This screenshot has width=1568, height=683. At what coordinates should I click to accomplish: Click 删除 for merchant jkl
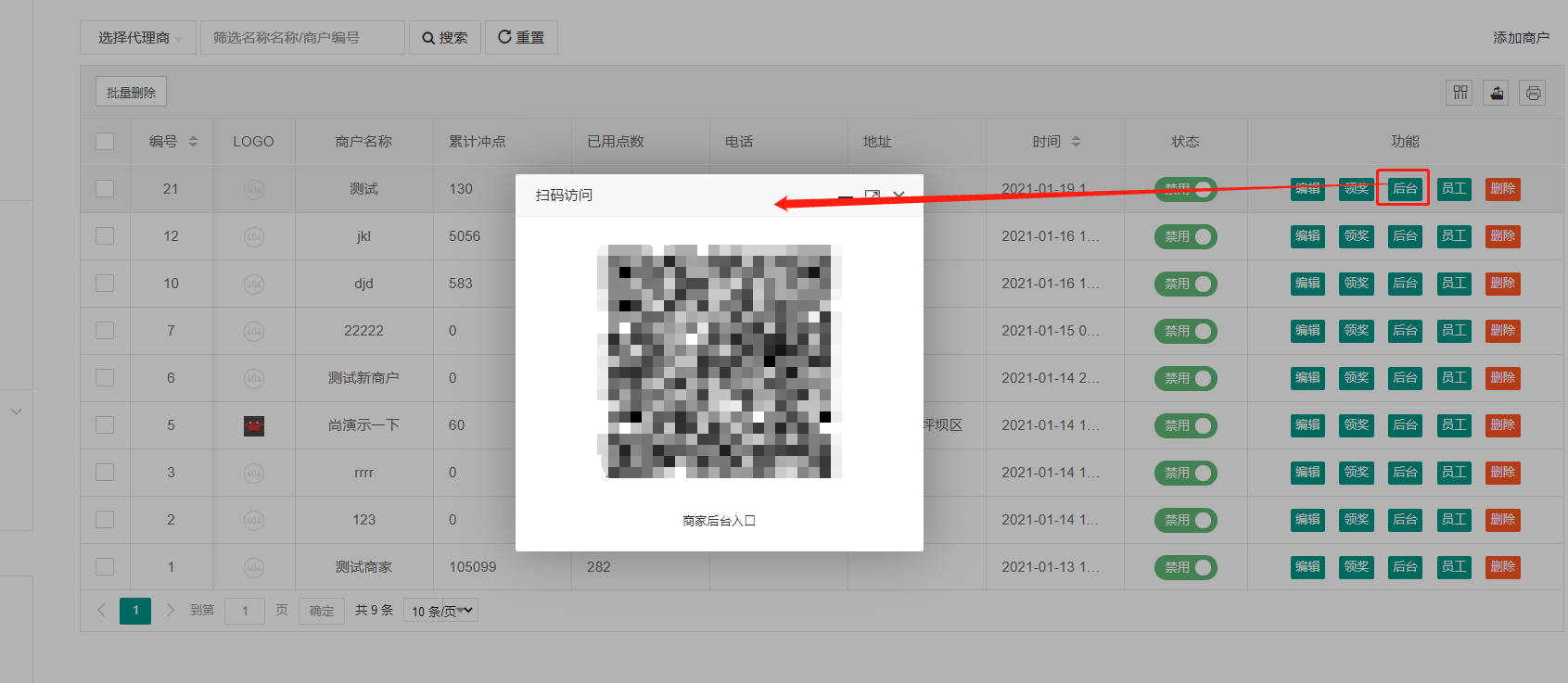1503,236
